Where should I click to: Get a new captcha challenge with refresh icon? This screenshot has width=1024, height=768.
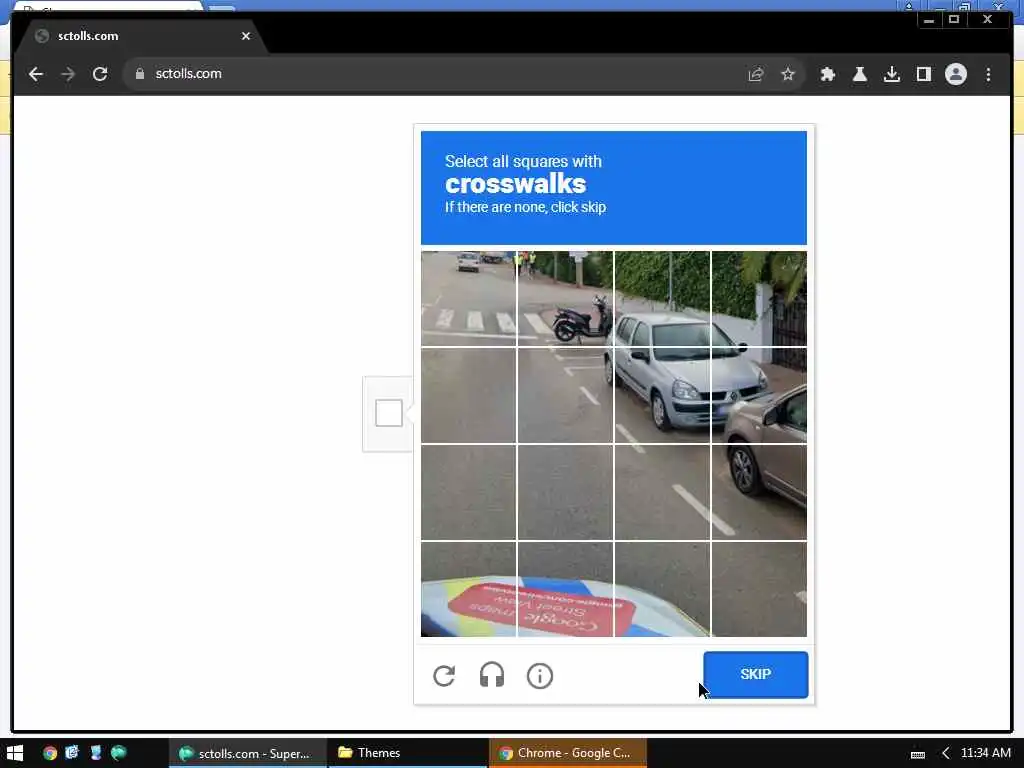tap(444, 675)
